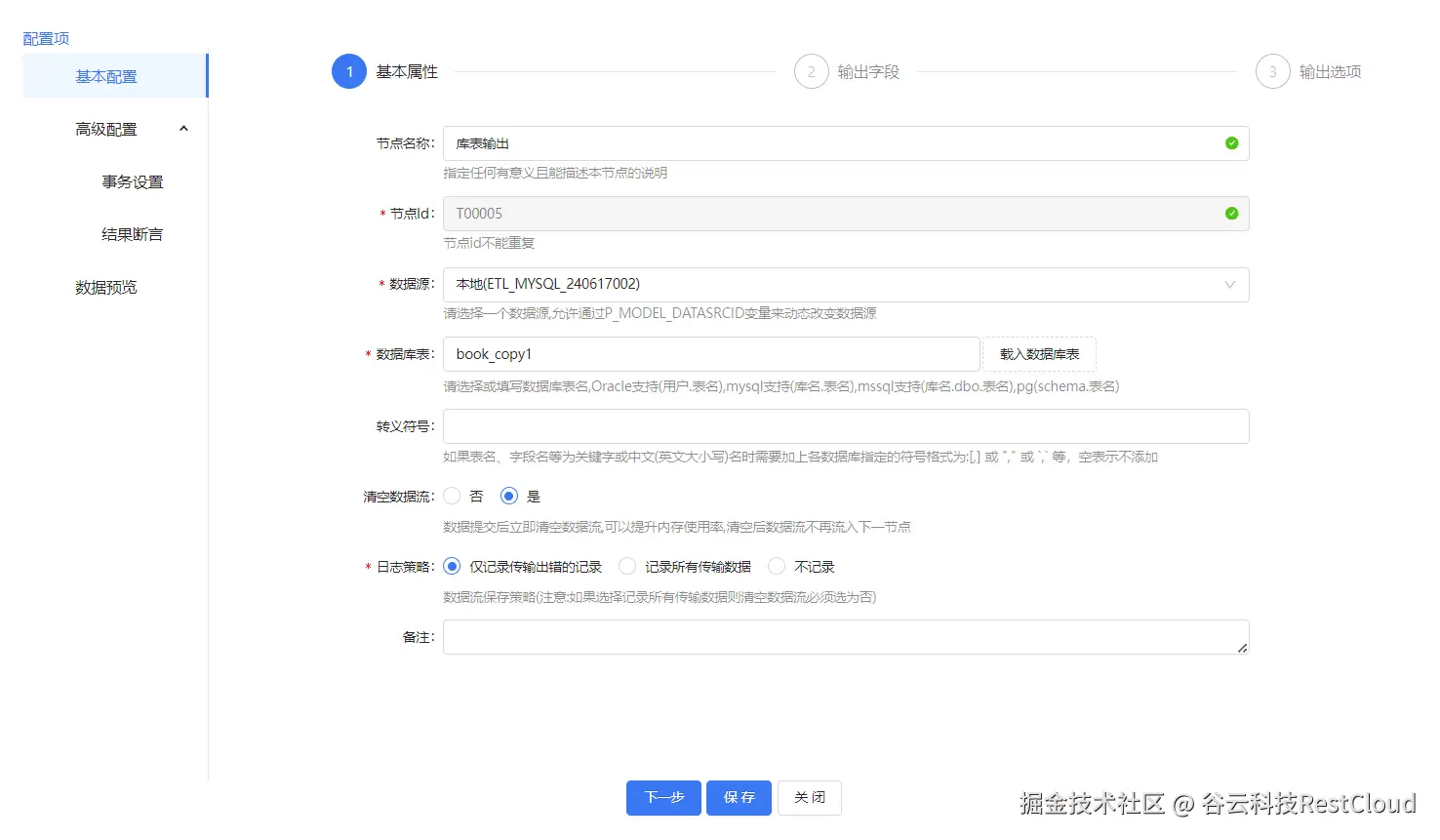This screenshot has height=840, width=1440.
Task: Click the step 1 circle for 基本属性
Action: [x=348, y=71]
